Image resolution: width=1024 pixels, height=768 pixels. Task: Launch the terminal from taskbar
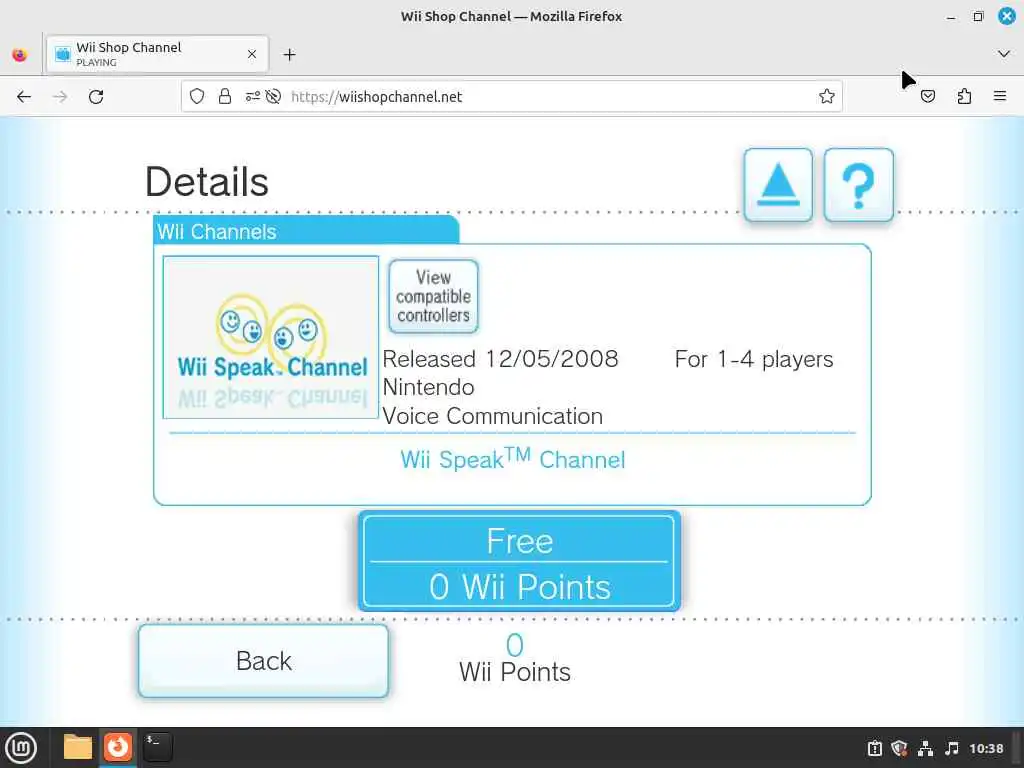point(157,747)
